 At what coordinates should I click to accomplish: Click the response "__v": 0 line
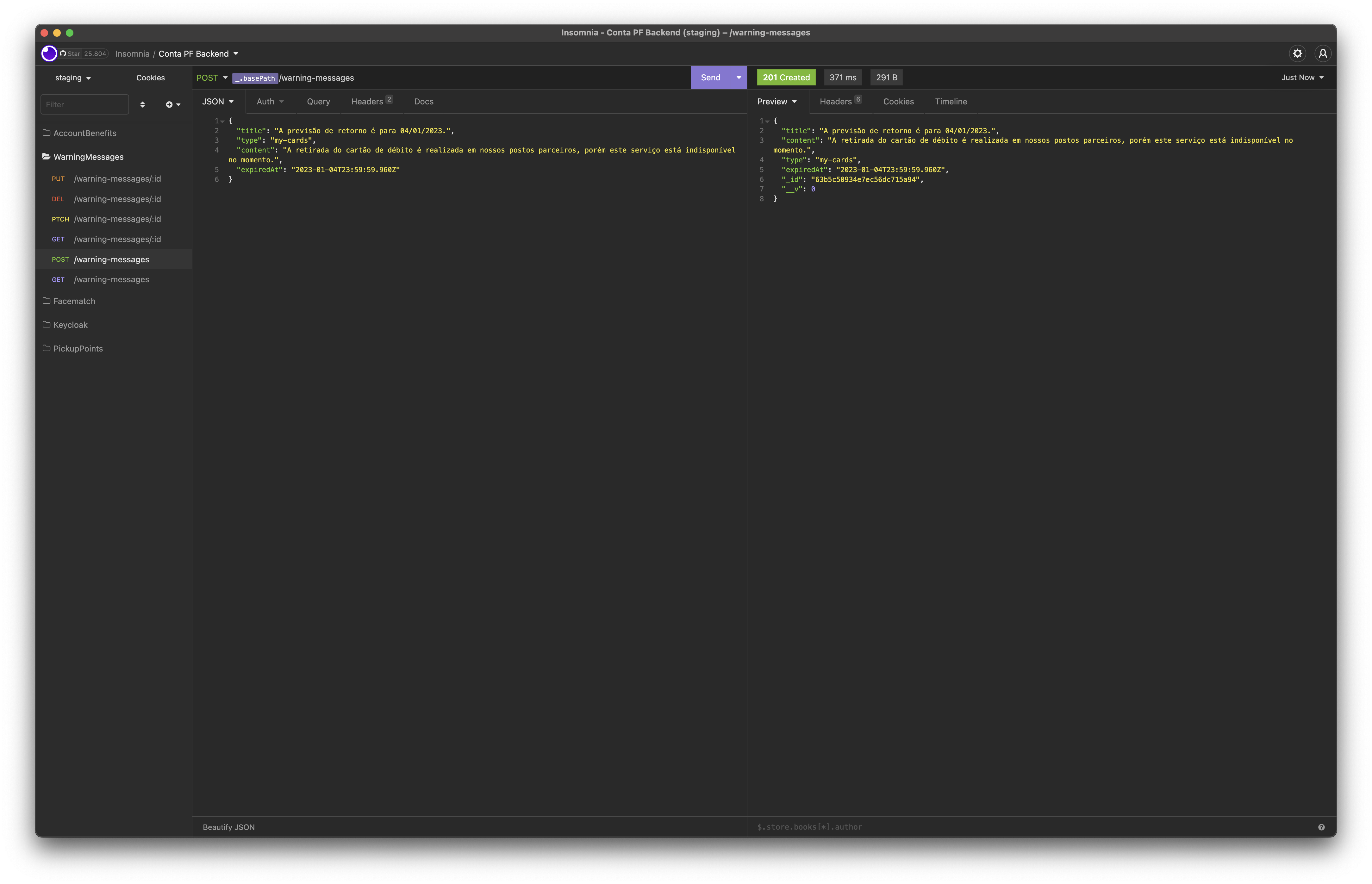[798, 190]
